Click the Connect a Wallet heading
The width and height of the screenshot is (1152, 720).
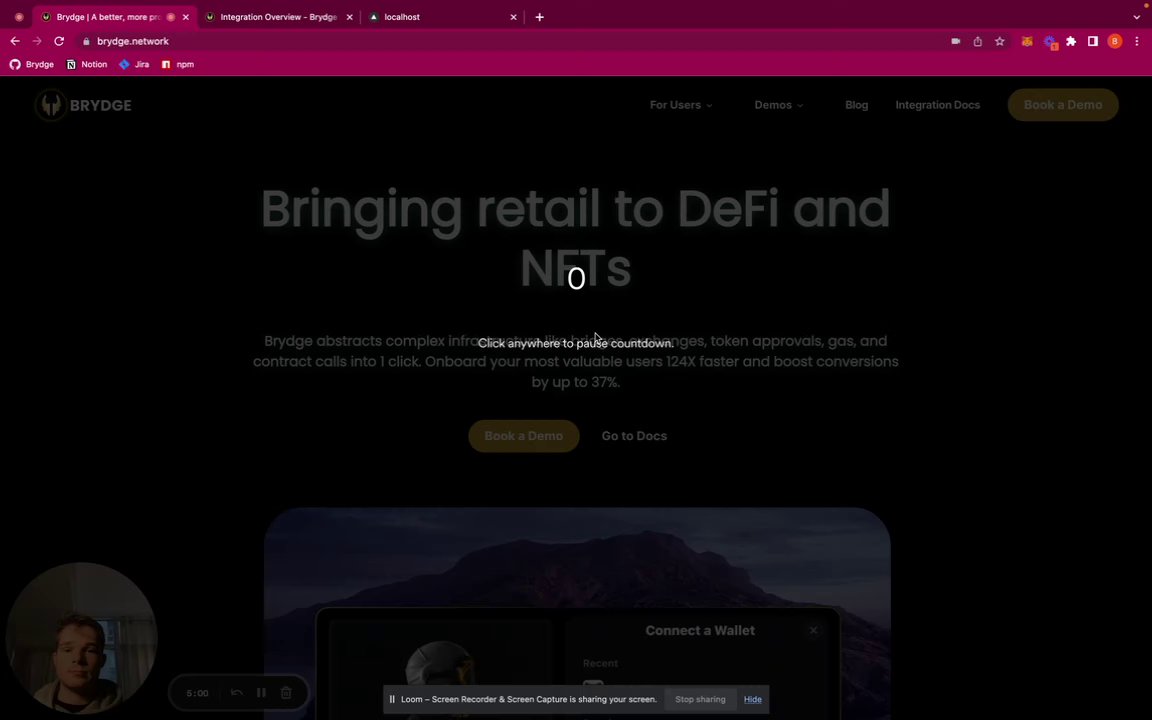coord(699,630)
